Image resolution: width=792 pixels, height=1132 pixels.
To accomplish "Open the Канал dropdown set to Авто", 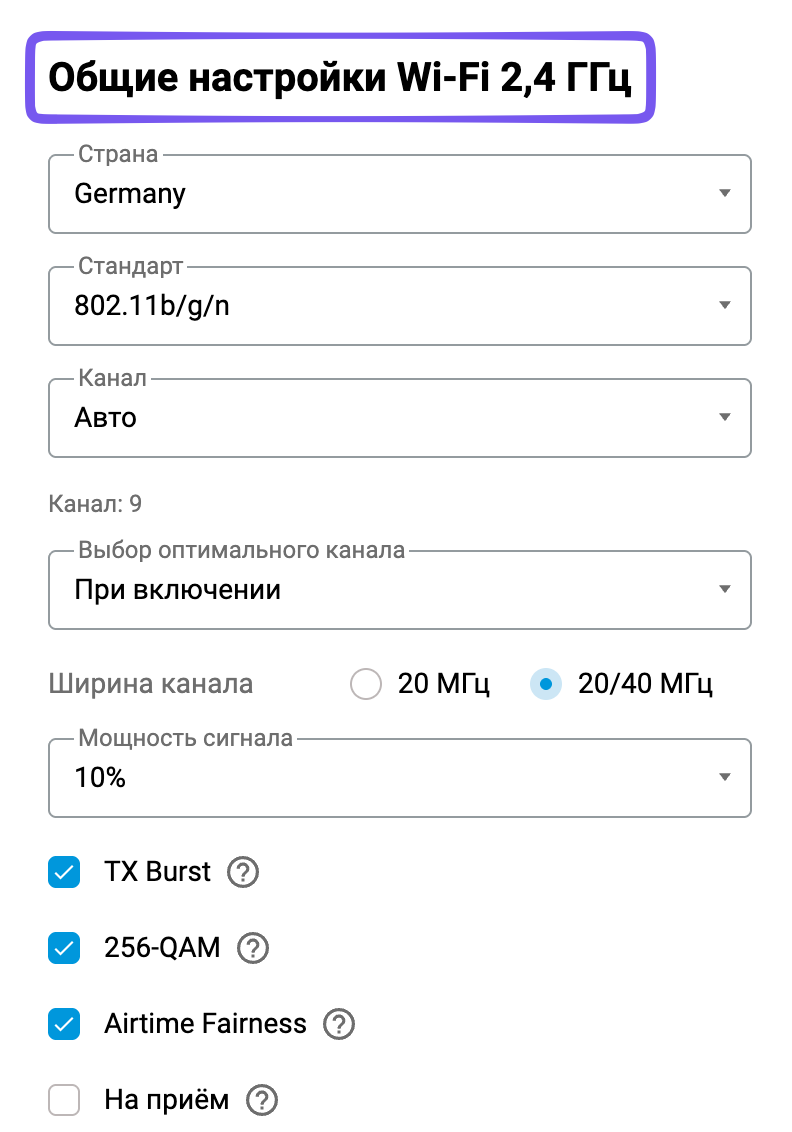I will [399, 418].
